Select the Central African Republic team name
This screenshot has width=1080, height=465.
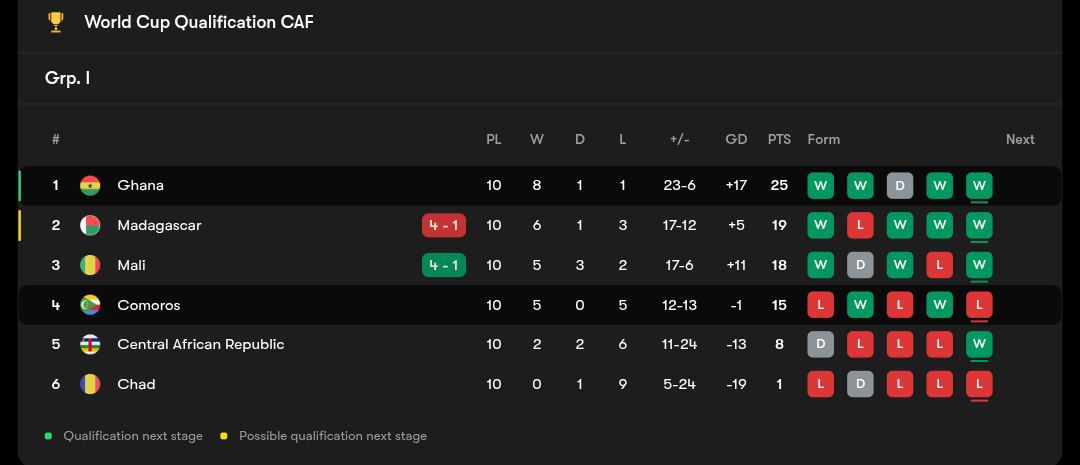[x=200, y=345]
